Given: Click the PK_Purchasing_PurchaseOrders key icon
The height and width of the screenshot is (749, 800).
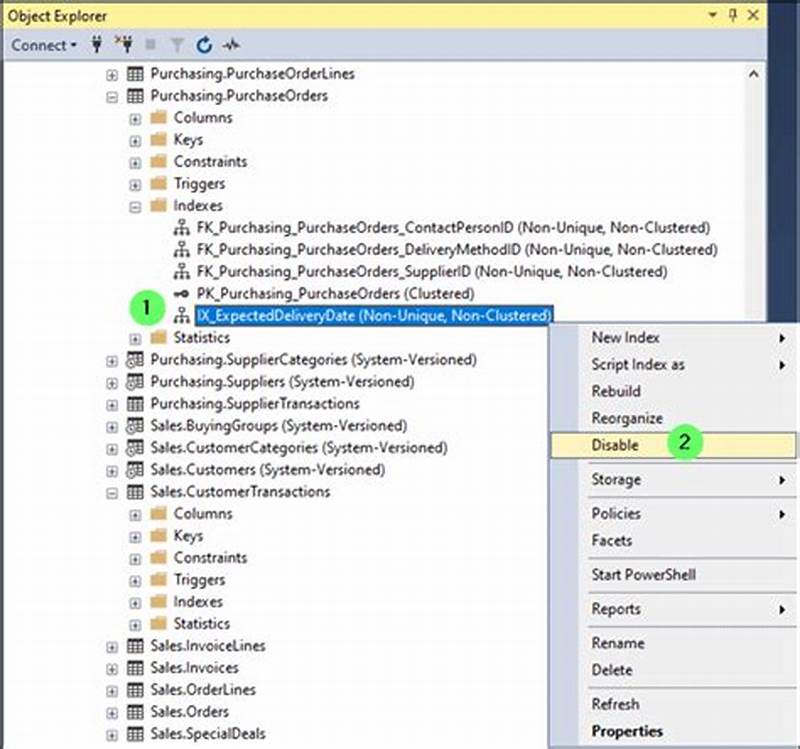Looking at the screenshot, I should 182,293.
